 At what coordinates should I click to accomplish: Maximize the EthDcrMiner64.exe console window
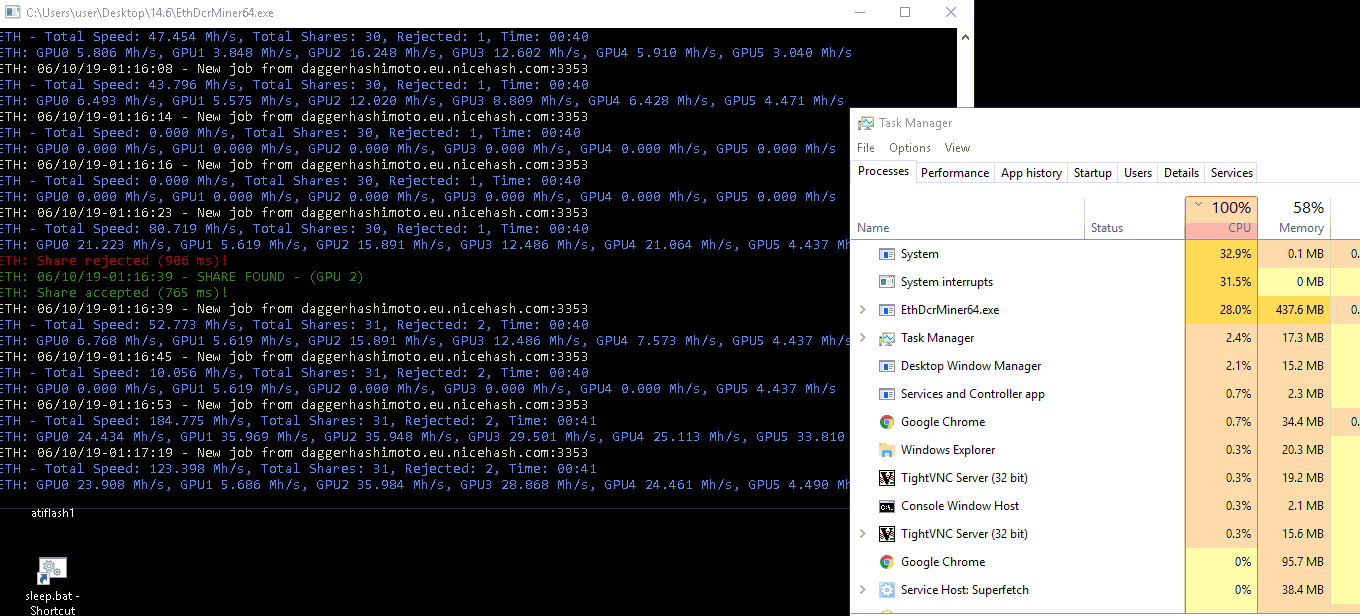tap(905, 13)
